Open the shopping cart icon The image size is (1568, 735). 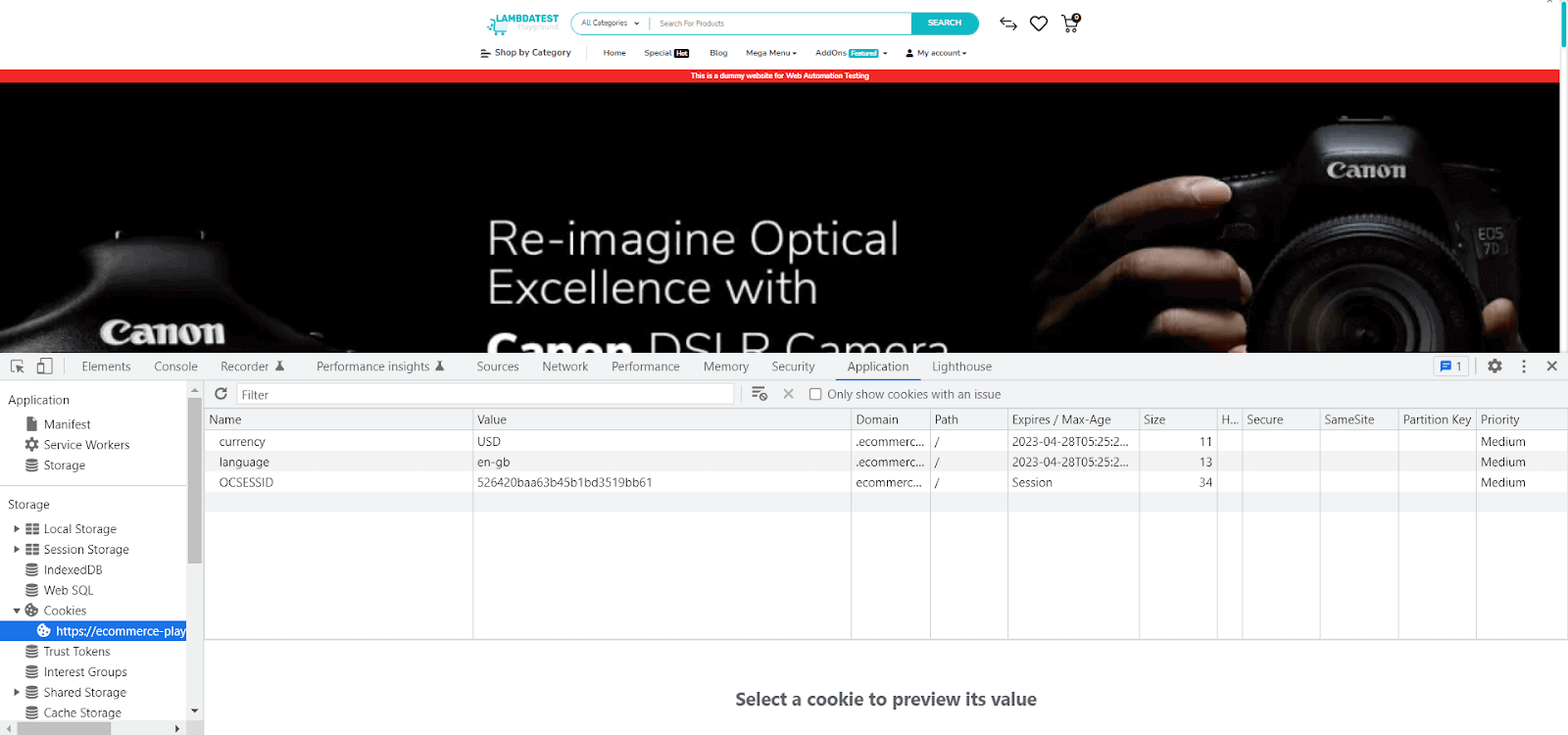coord(1070,23)
